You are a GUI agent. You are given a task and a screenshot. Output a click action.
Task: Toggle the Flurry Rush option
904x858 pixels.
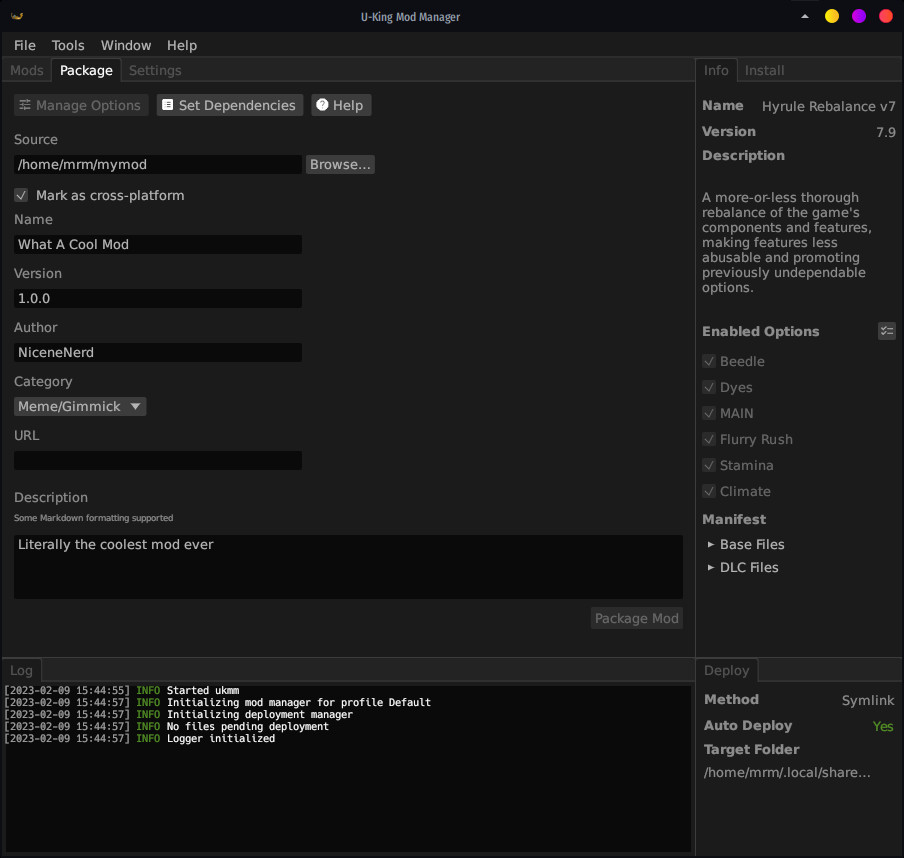tap(709, 439)
